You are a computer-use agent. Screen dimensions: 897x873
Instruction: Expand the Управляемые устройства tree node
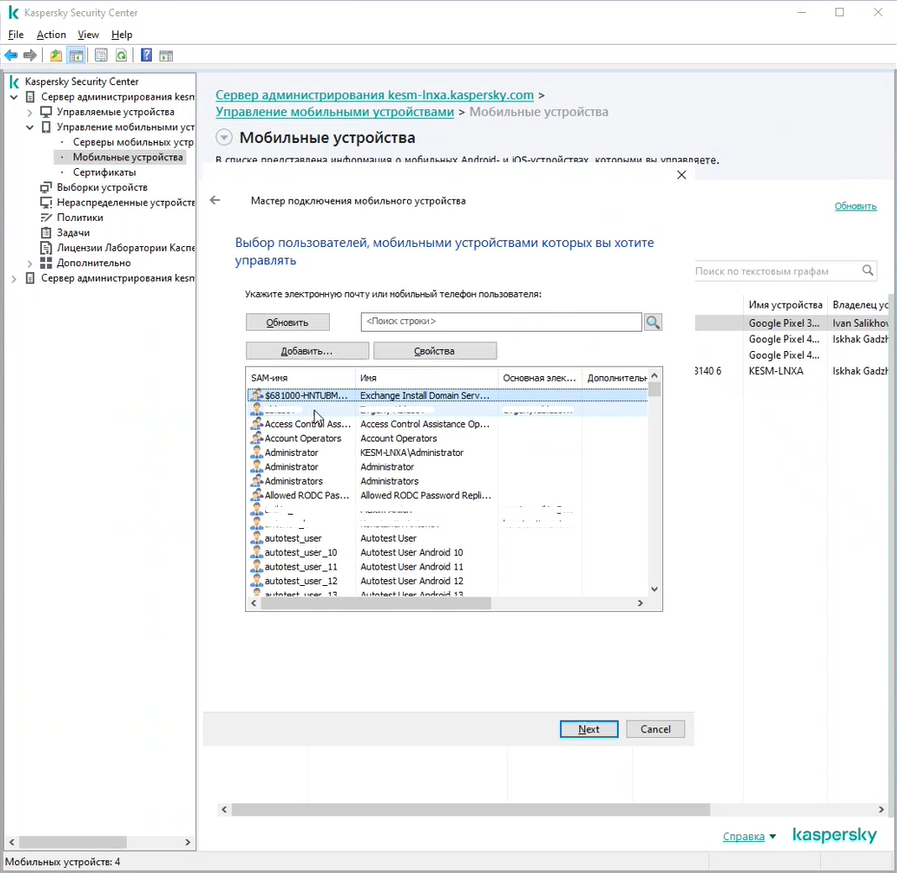pos(30,113)
